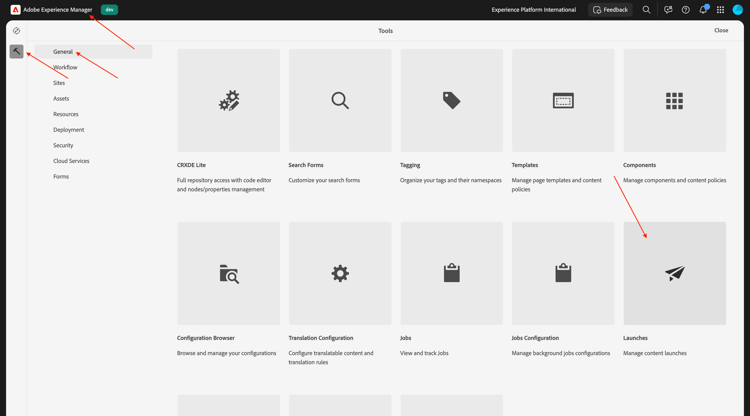Click the CRXDE Lite title text
750x416 pixels.
191,165
